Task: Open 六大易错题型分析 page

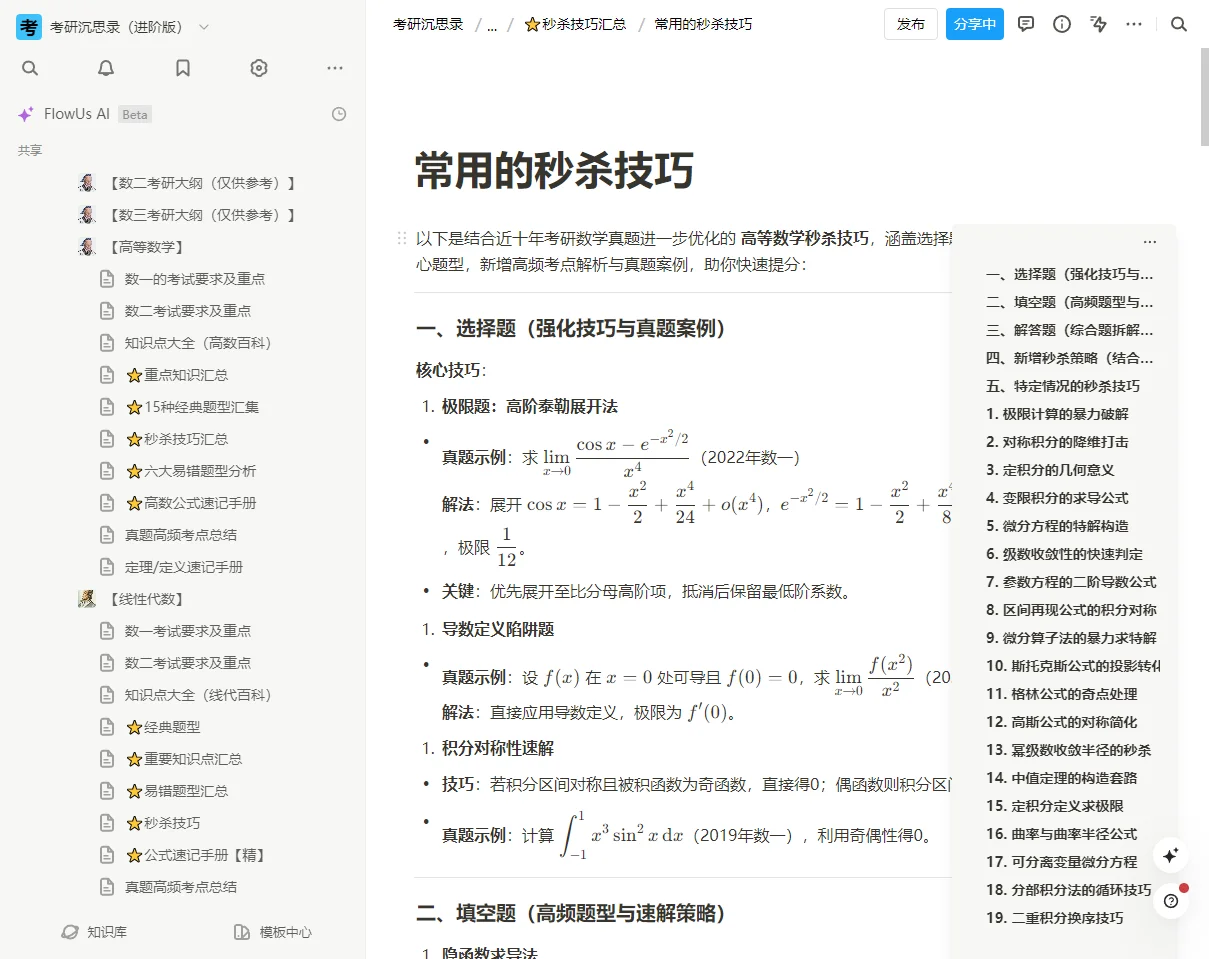Action: 190,471
